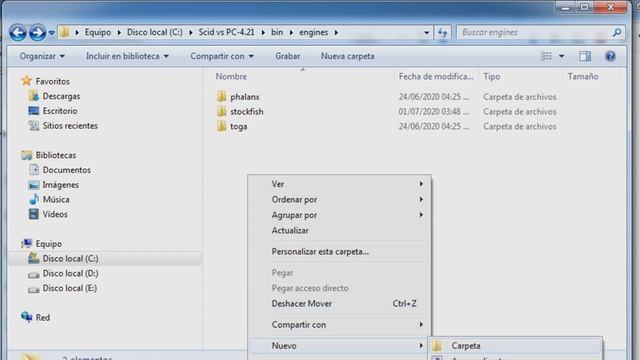
Task: Choose Deshacer Mover in context menu
Action: point(339,304)
